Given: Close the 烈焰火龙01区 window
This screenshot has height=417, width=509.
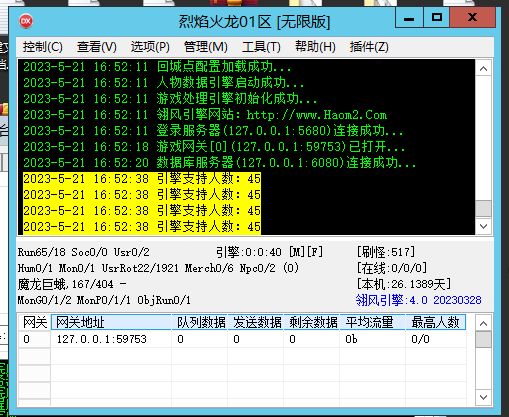Looking at the screenshot, I should [x=472, y=18].
